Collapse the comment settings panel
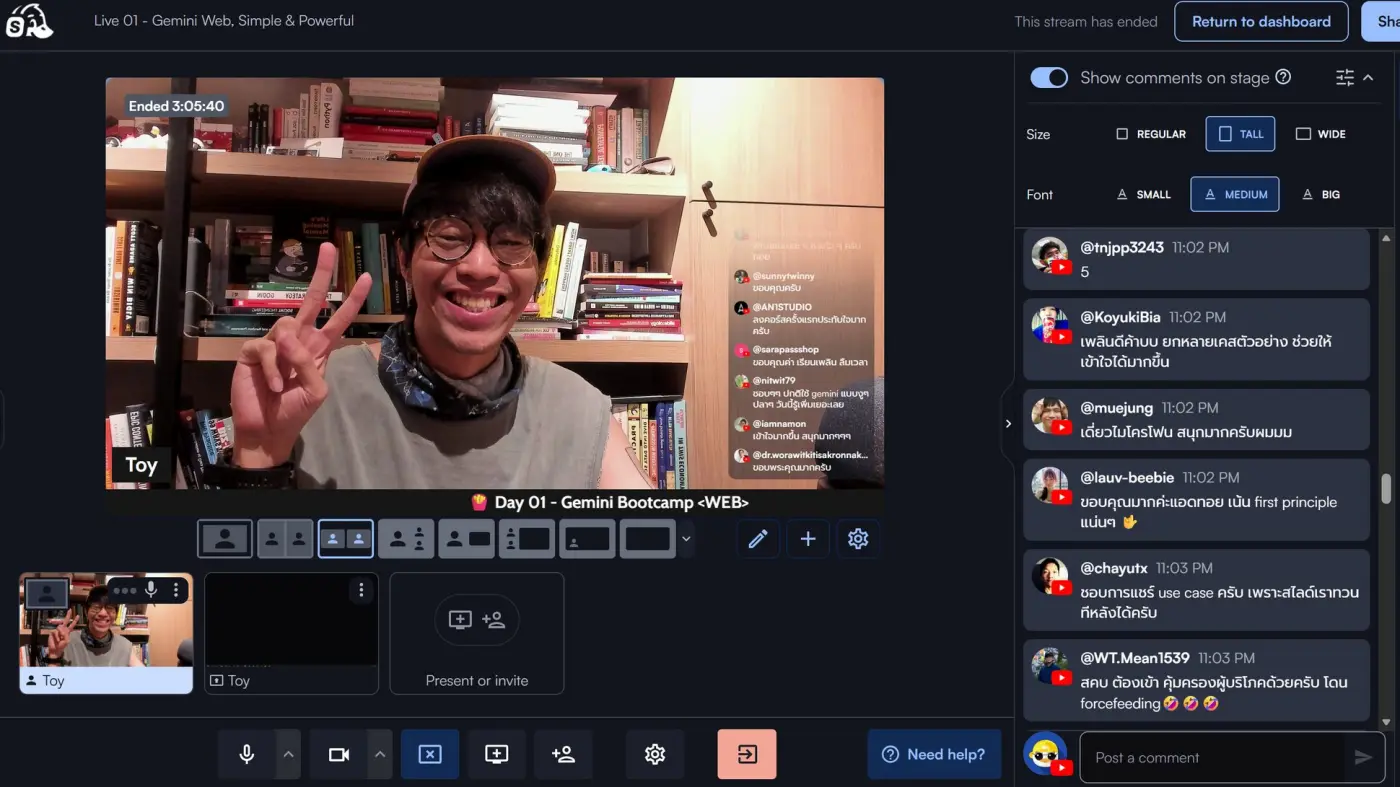The width and height of the screenshot is (1400, 787). point(1369,77)
